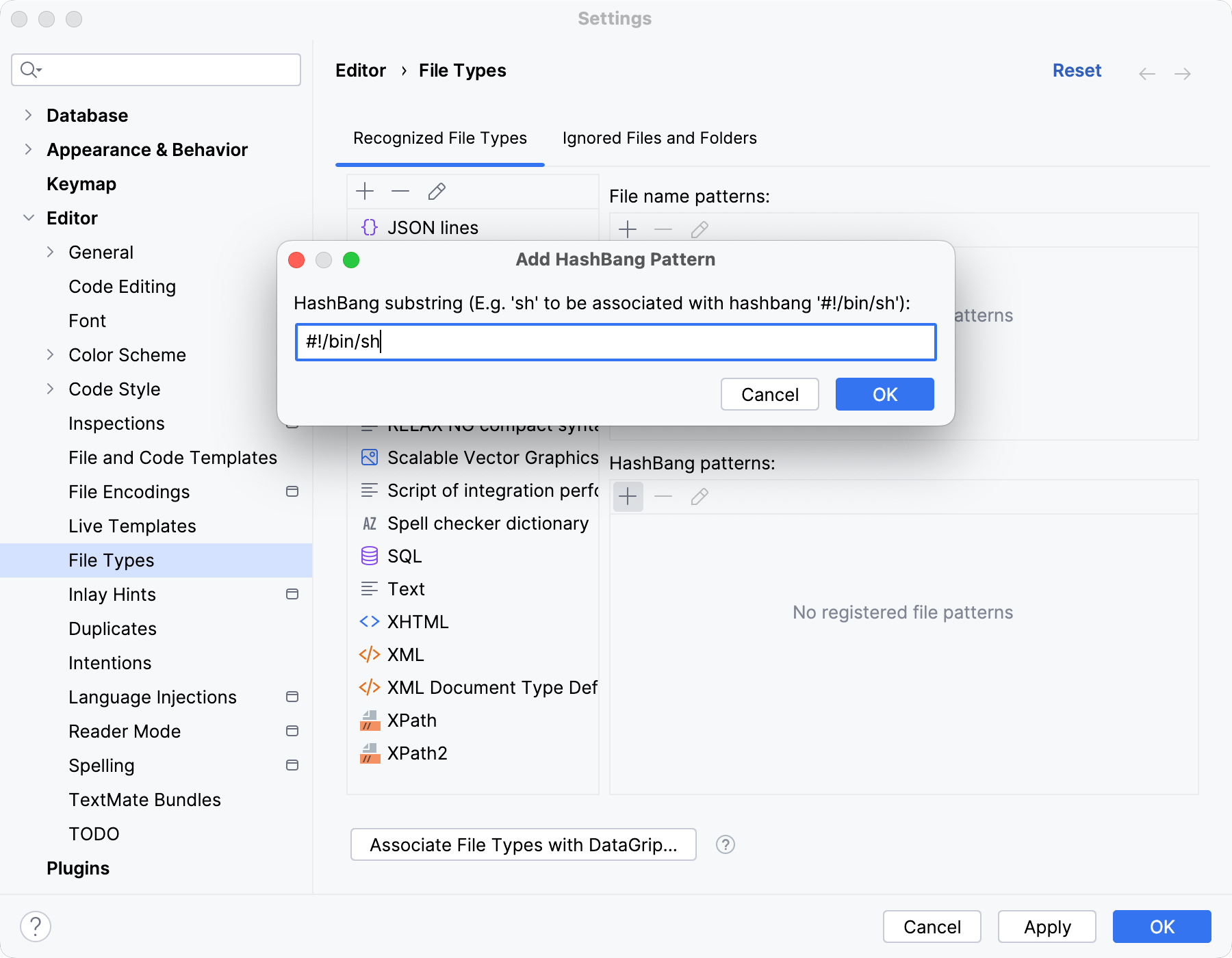The height and width of the screenshot is (958, 1232).
Task: Click the add file type plus icon
Action: tap(365, 192)
